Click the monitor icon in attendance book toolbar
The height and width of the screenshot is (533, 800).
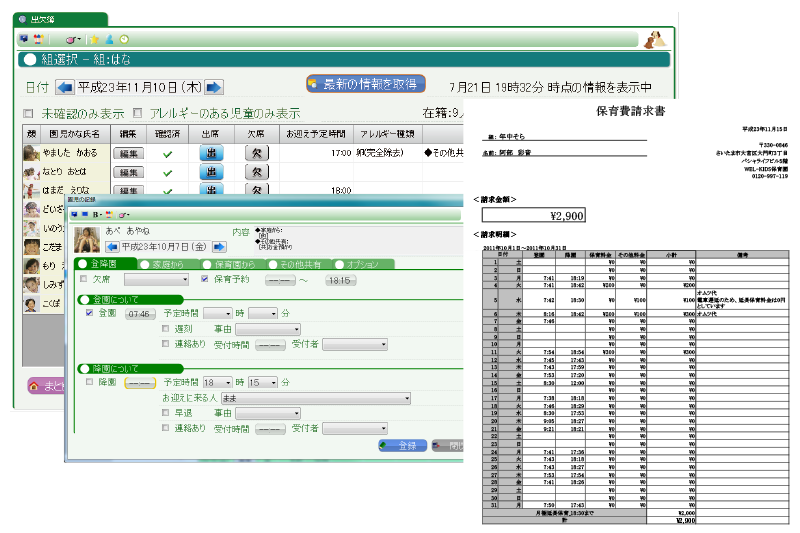(x=23, y=39)
